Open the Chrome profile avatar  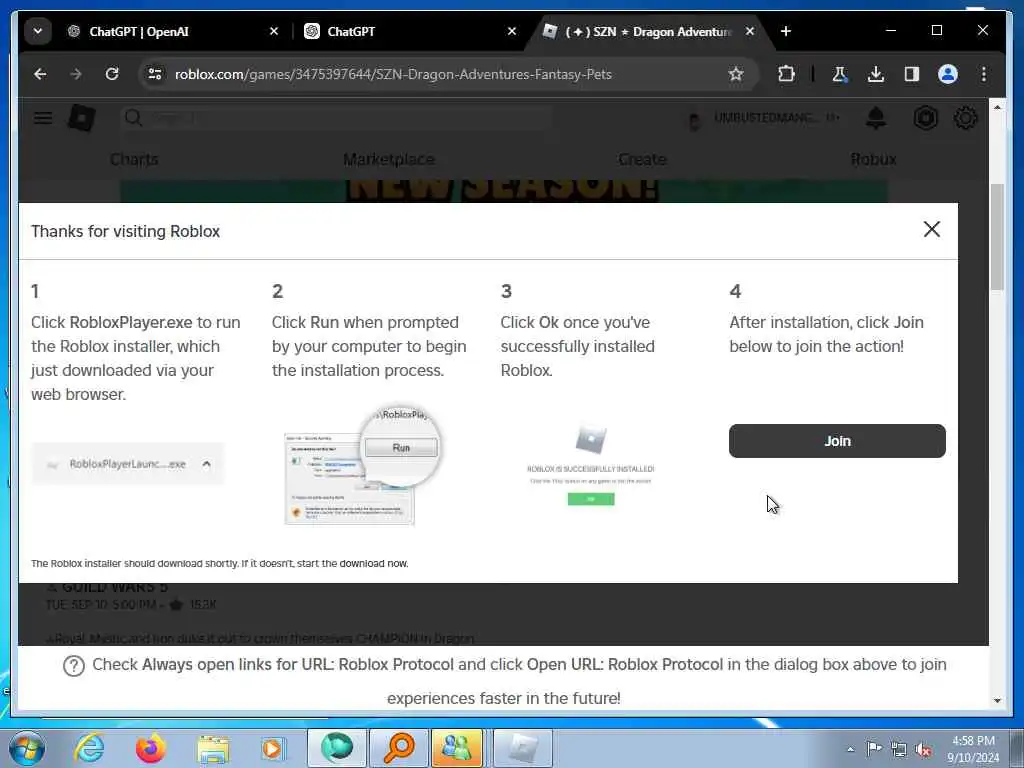[x=948, y=74]
